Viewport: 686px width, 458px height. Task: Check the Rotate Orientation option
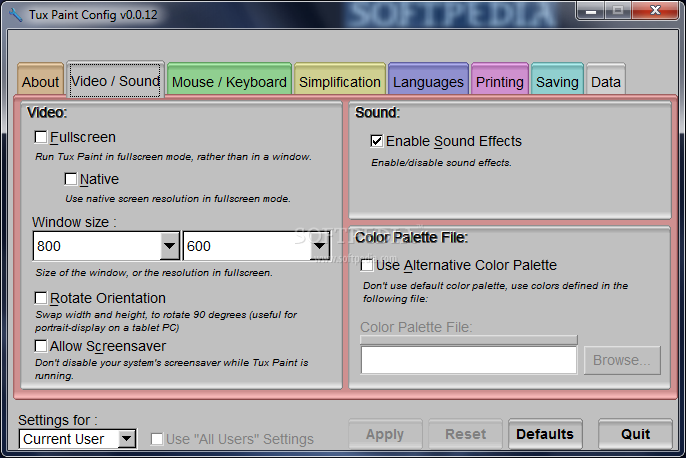click(x=41, y=298)
